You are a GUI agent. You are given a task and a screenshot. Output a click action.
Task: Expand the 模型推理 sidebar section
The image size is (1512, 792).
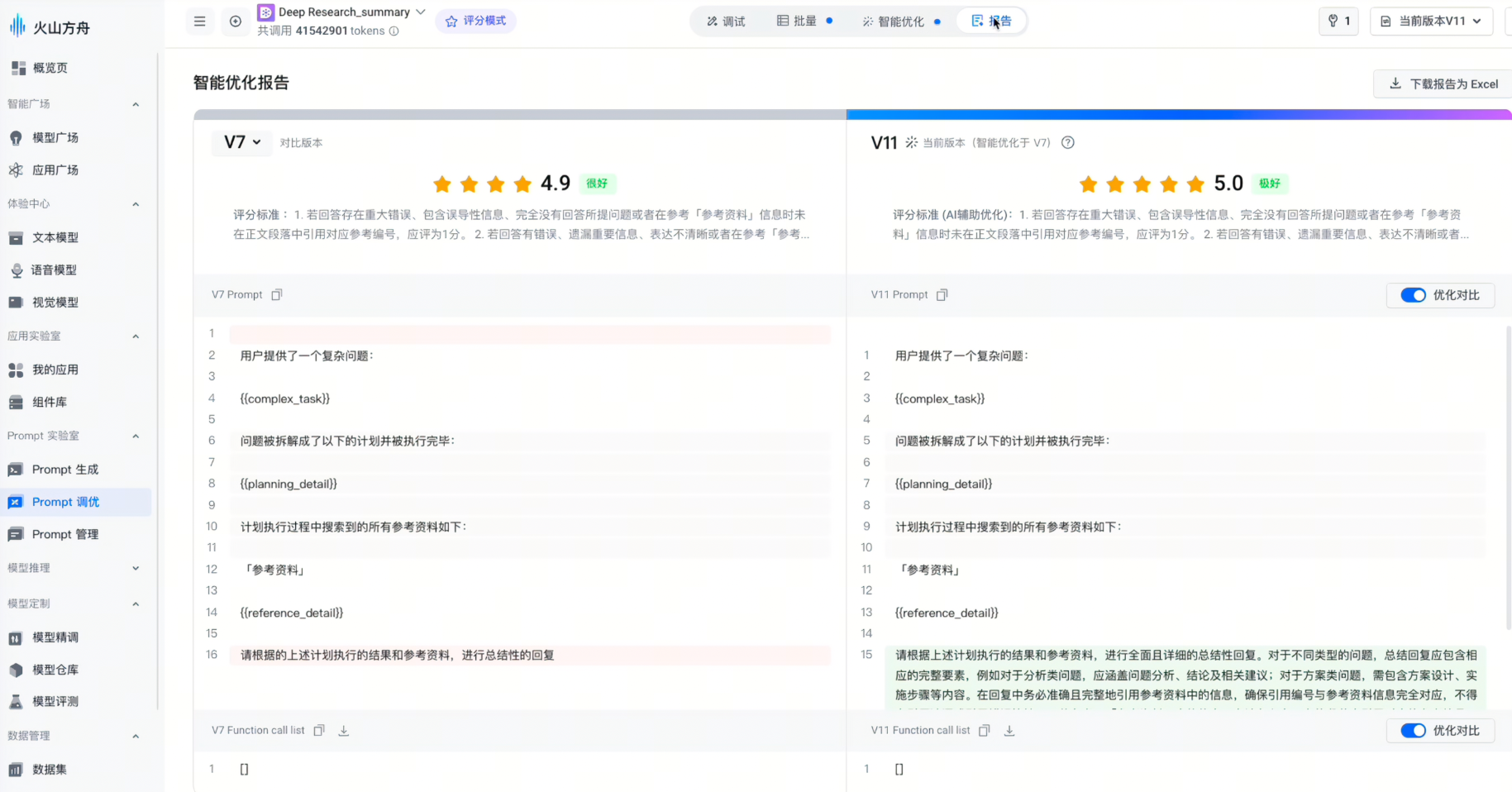[x=136, y=568]
